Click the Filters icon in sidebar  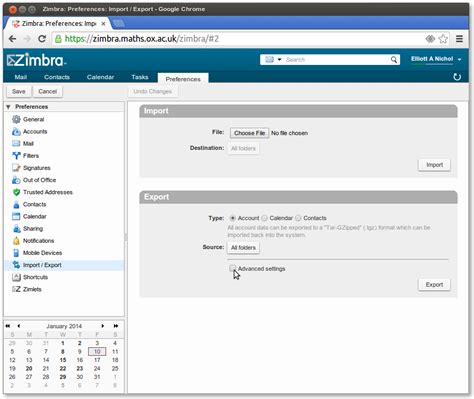click(x=16, y=156)
